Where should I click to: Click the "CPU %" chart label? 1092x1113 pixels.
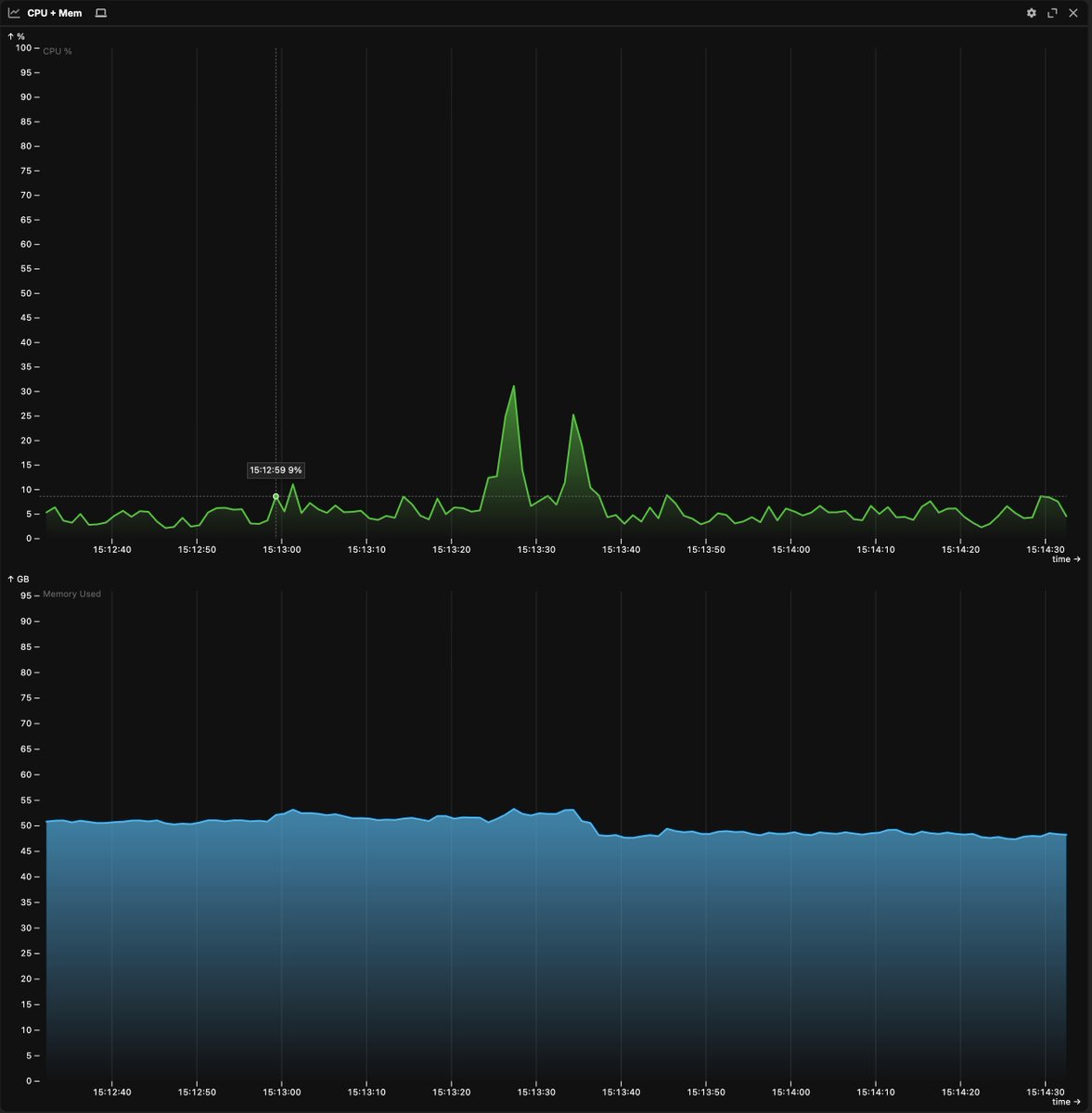[x=58, y=51]
